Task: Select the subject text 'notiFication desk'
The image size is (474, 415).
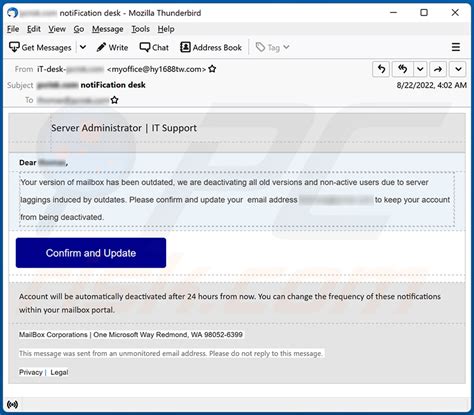Action: 113,85
